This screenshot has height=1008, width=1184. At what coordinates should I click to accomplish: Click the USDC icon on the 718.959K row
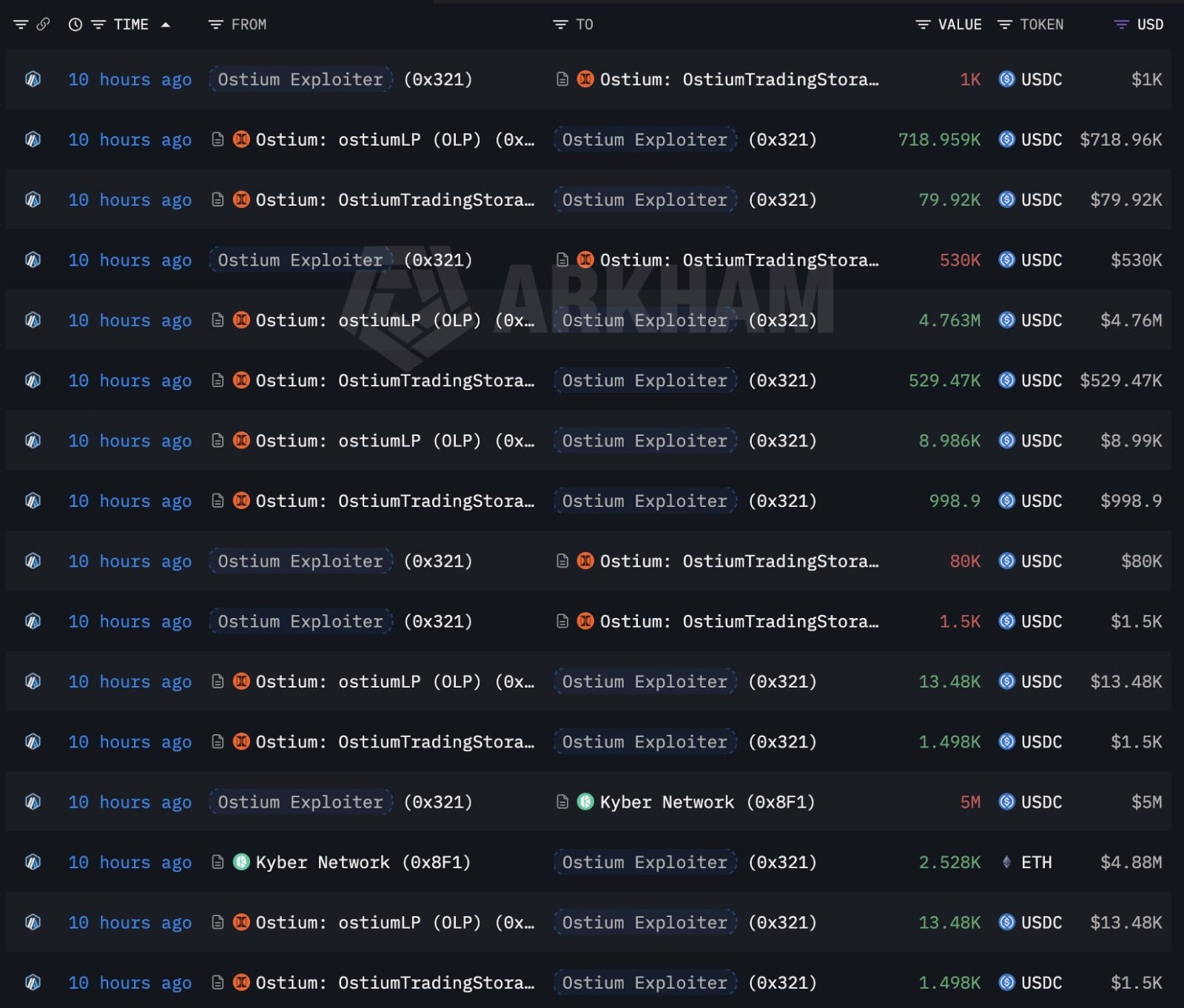click(x=1006, y=139)
